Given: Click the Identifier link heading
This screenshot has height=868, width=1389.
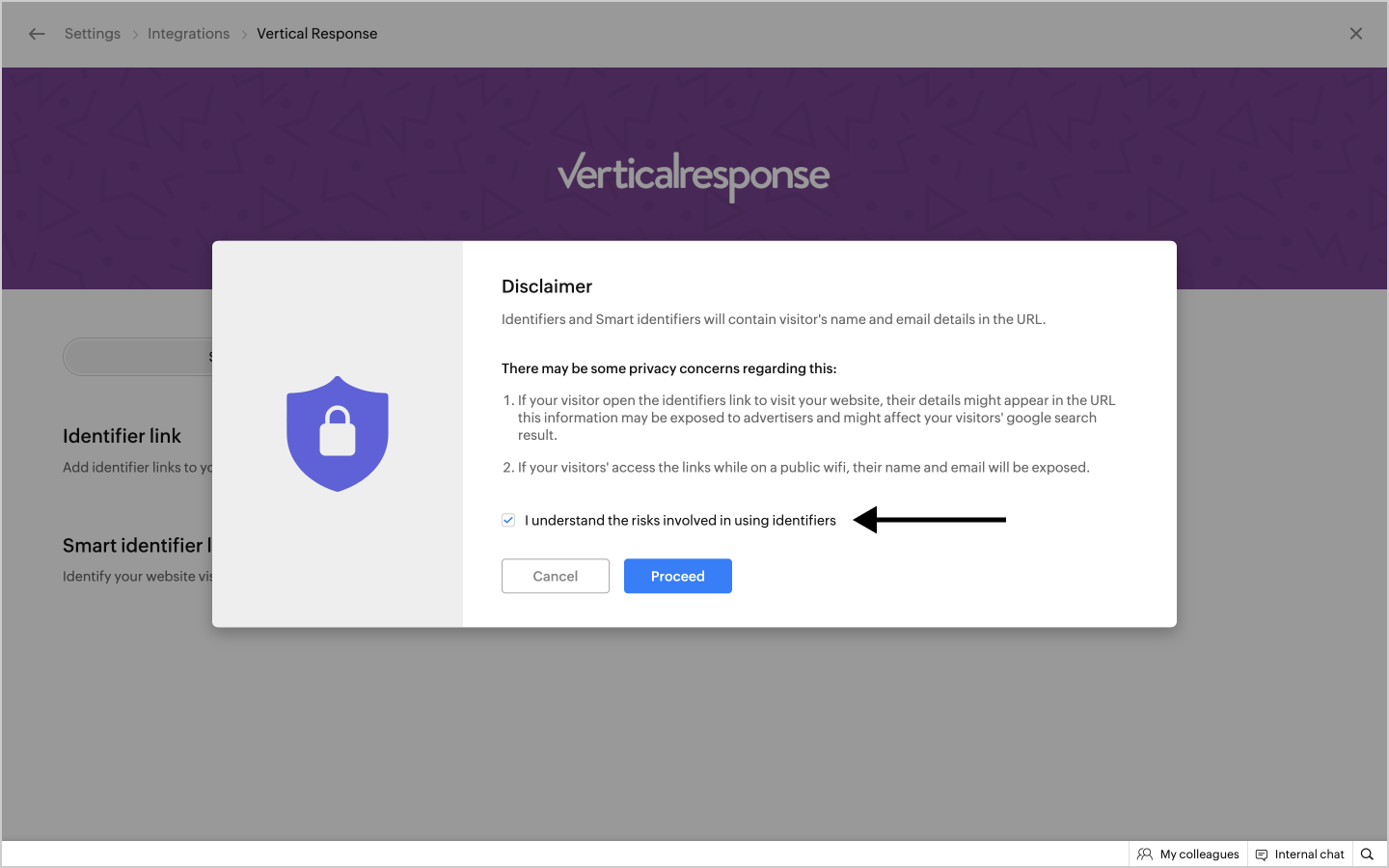Looking at the screenshot, I should click(x=122, y=436).
